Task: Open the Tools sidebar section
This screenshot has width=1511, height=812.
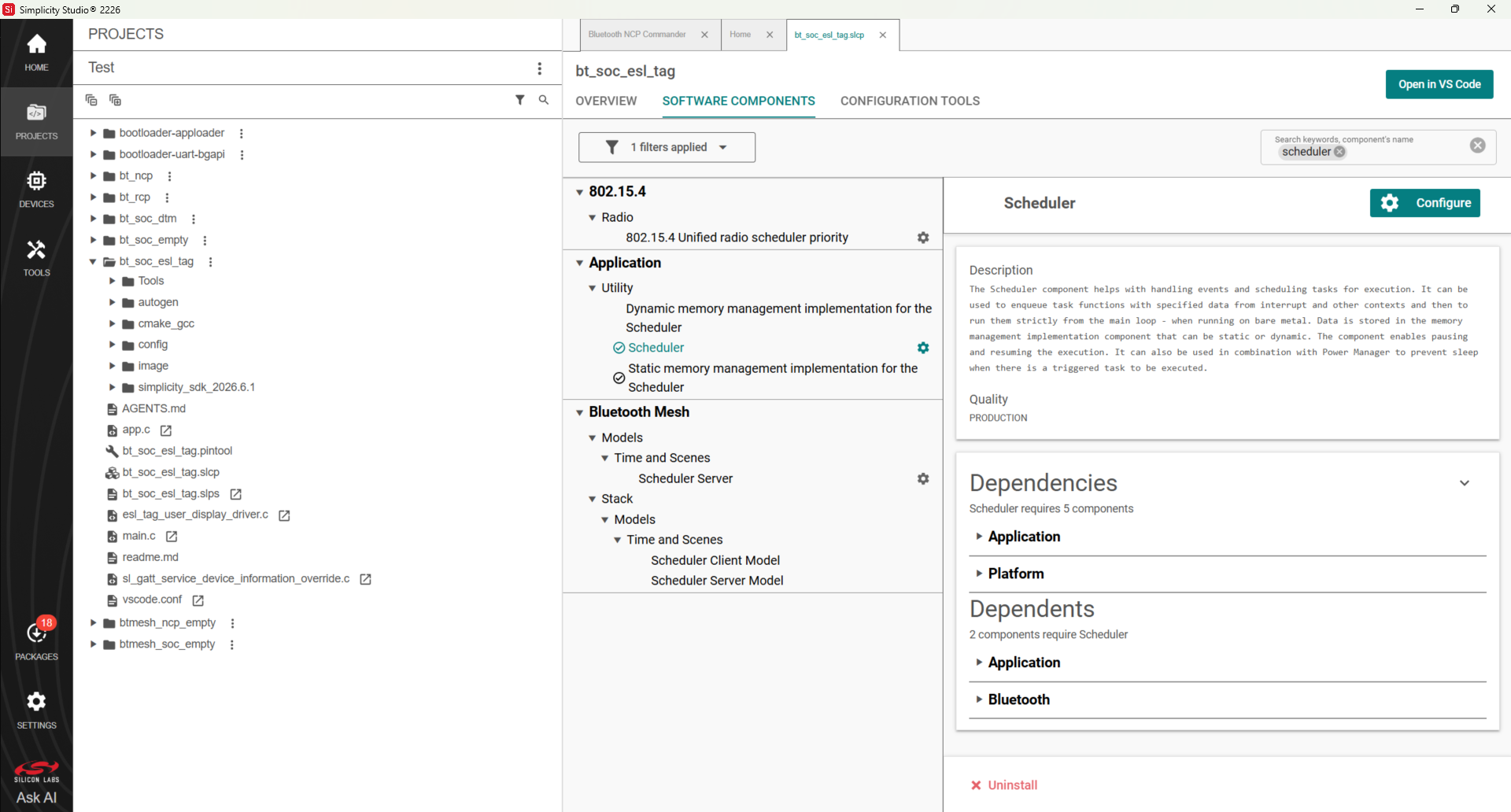Action: pos(36,258)
